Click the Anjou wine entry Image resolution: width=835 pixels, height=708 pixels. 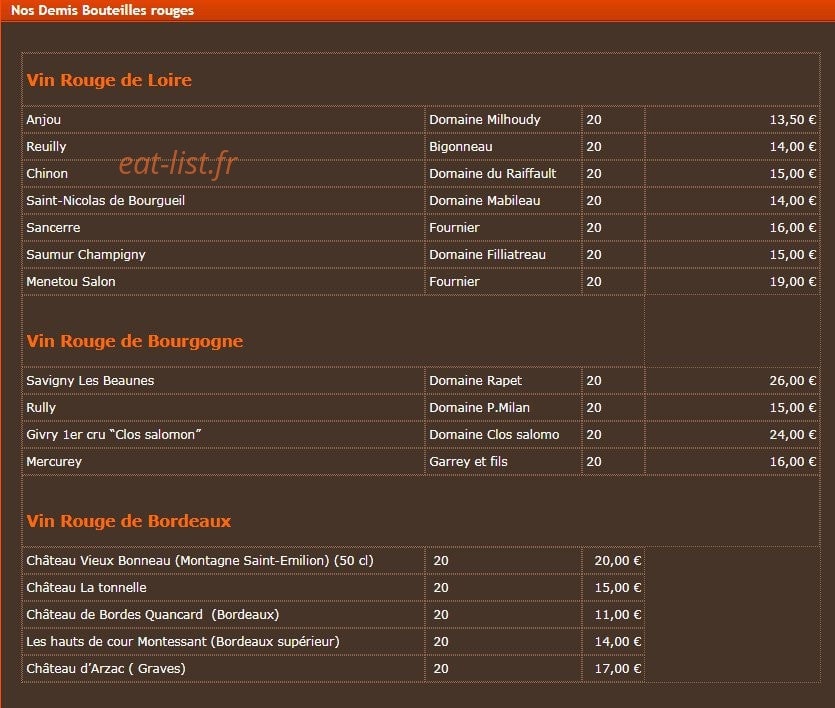(44, 120)
